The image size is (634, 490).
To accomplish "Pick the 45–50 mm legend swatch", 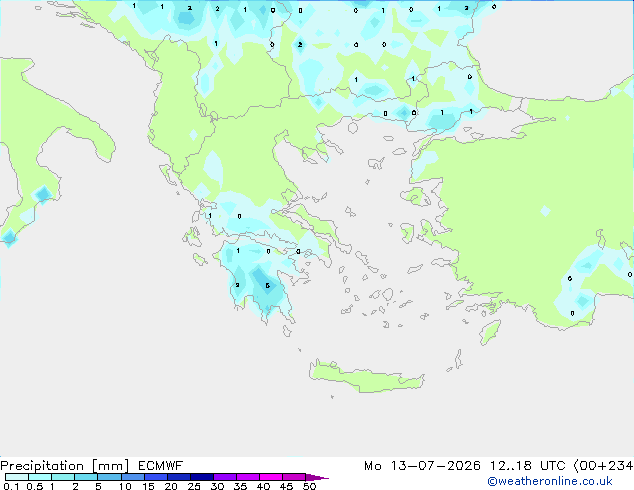I will coord(294,477).
